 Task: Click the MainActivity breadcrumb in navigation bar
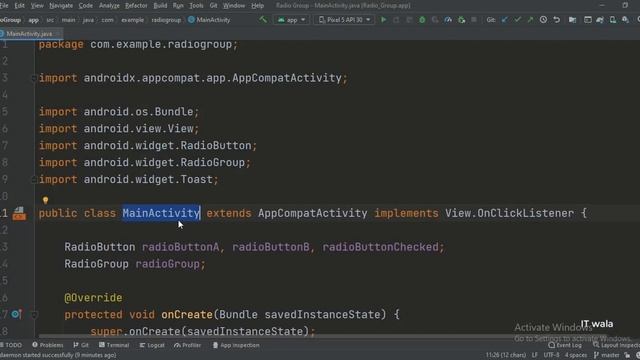[x=209, y=20]
